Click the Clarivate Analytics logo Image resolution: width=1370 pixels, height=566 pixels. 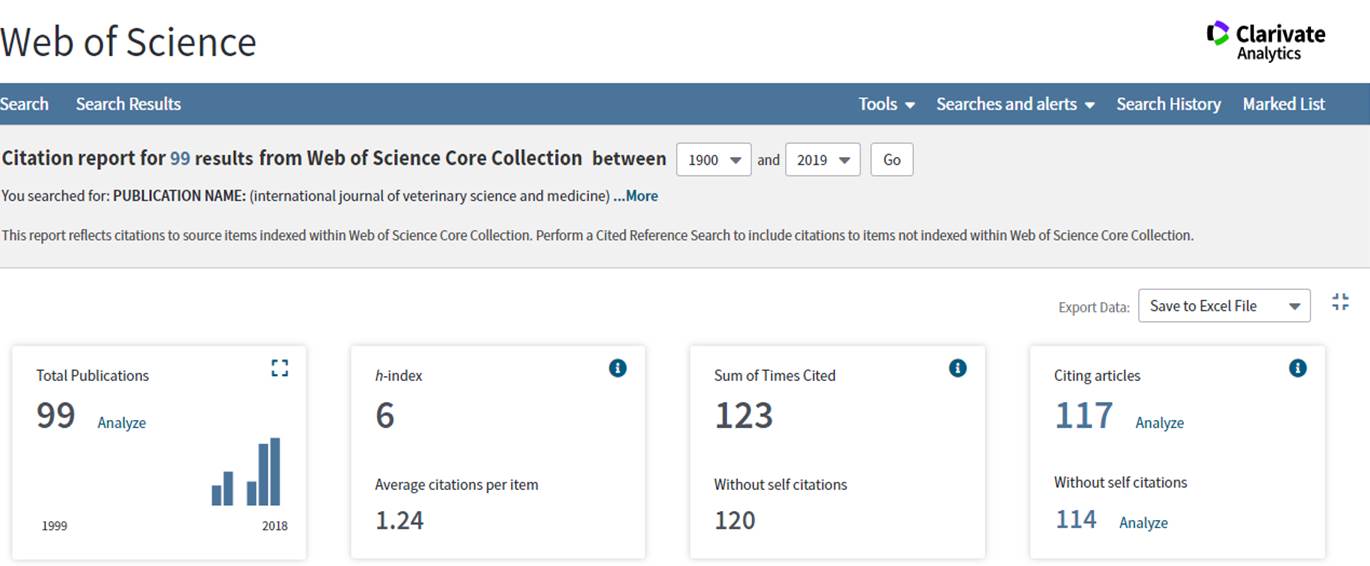click(1266, 41)
